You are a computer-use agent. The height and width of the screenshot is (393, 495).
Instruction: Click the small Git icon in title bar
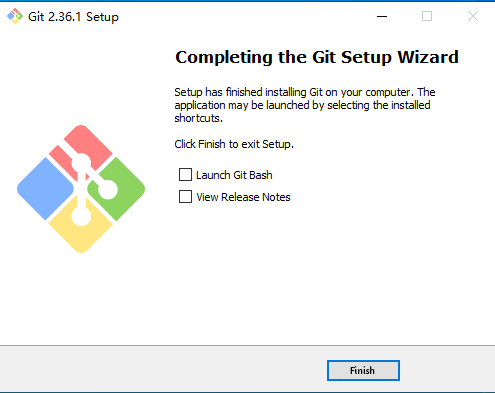[x=15, y=16]
